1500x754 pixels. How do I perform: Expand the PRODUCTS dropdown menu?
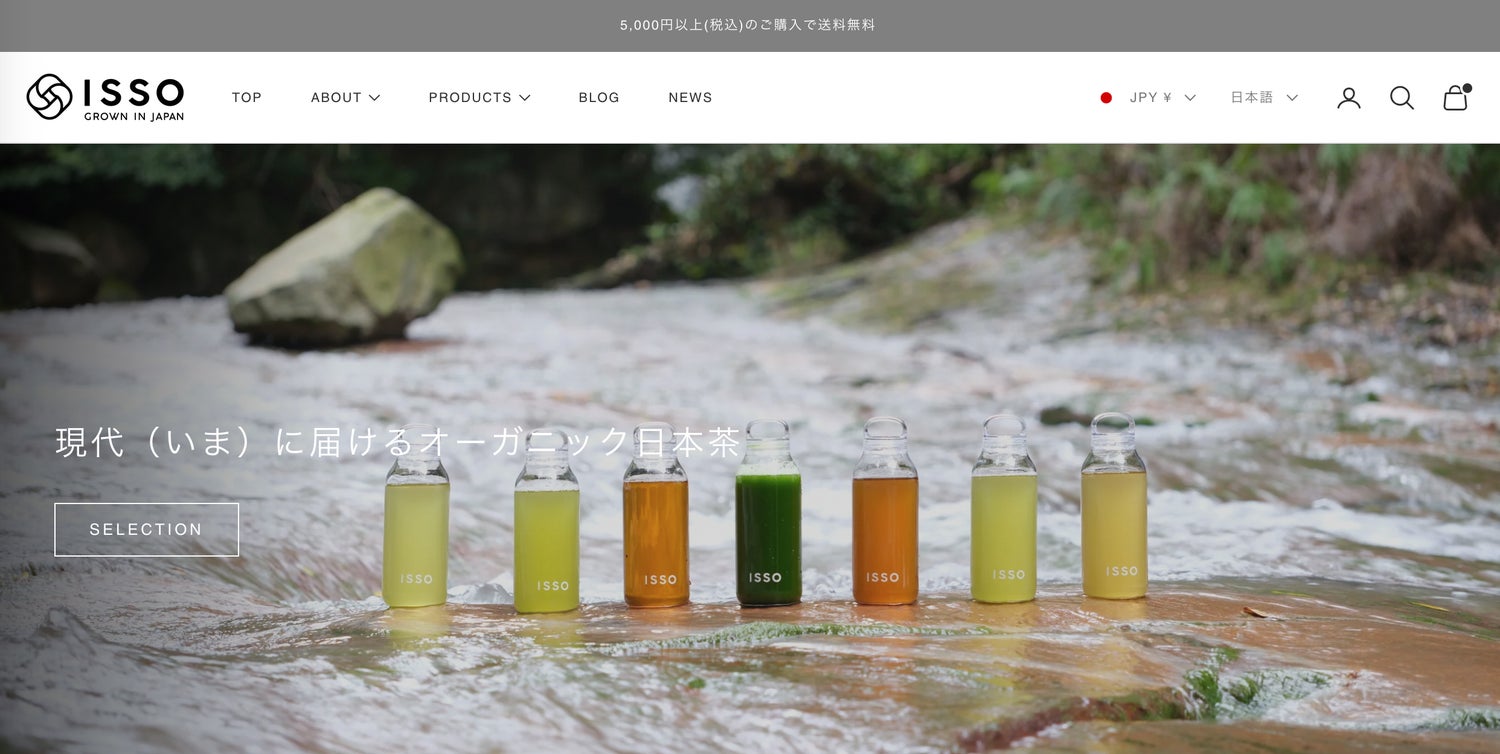point(479,98)
